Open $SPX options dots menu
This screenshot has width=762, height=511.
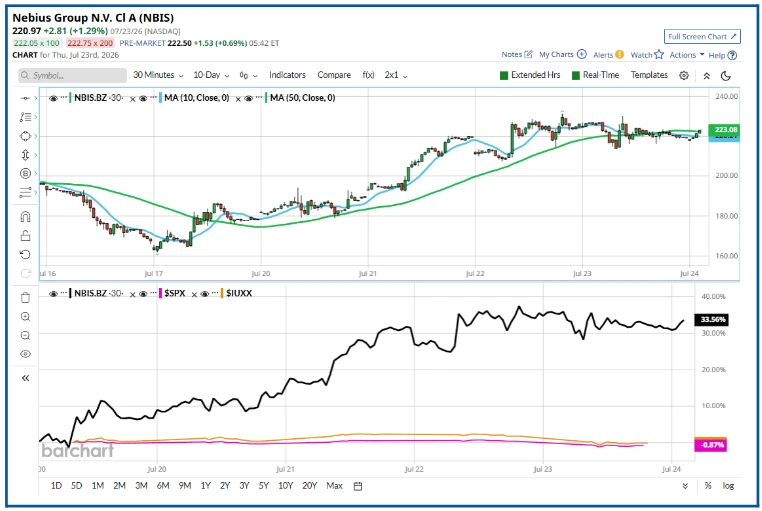coord(153,293)
